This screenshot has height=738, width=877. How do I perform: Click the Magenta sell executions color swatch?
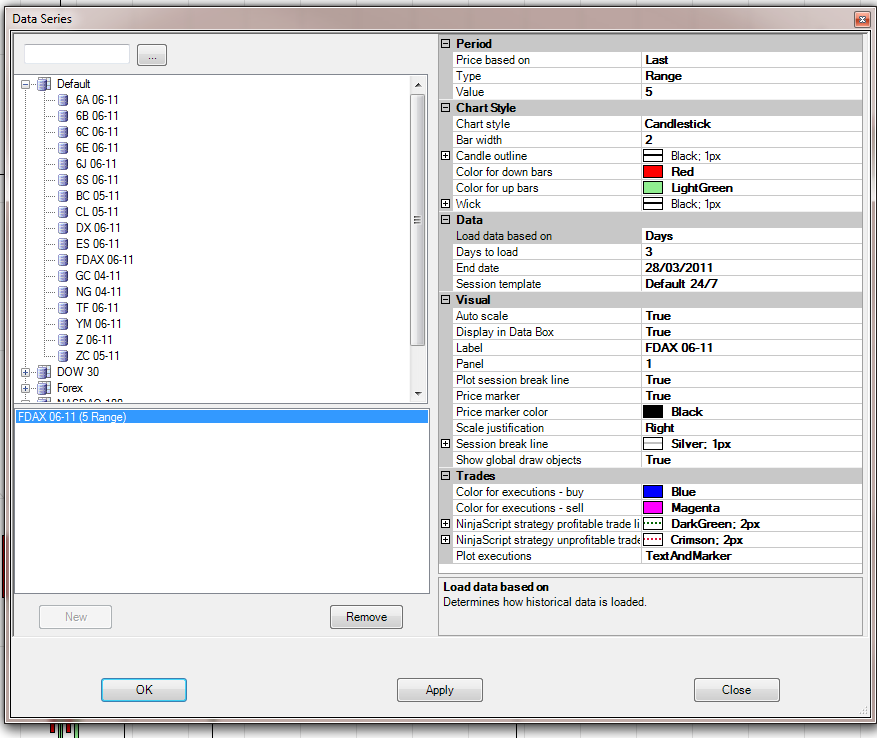pos(653,508)
